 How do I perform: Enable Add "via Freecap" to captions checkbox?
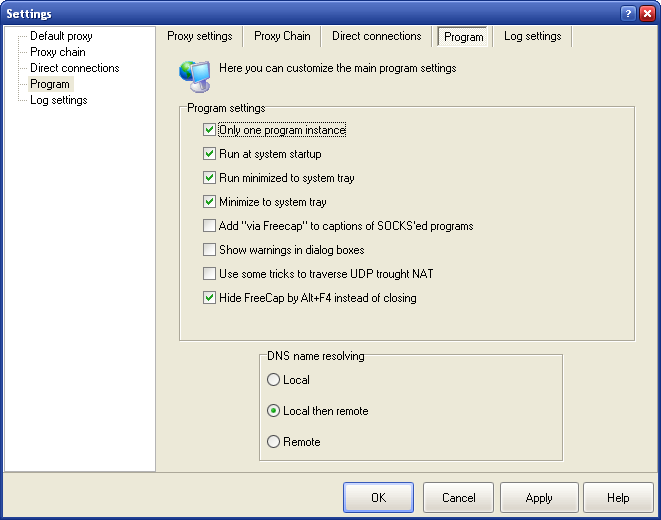click(209, 226)
